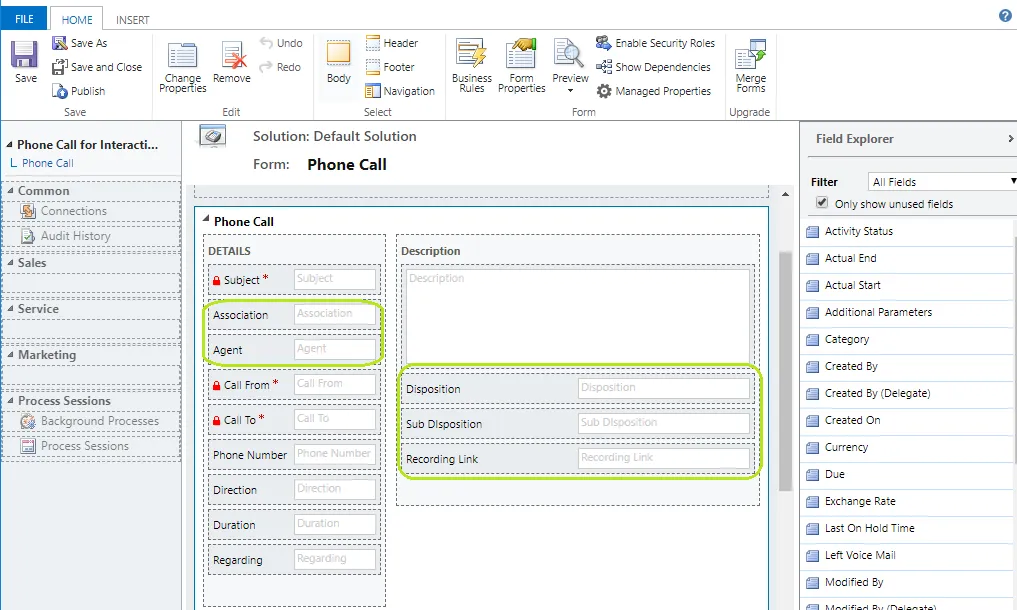Publish the form
The image size is (1017, 610).
point(78,91)
